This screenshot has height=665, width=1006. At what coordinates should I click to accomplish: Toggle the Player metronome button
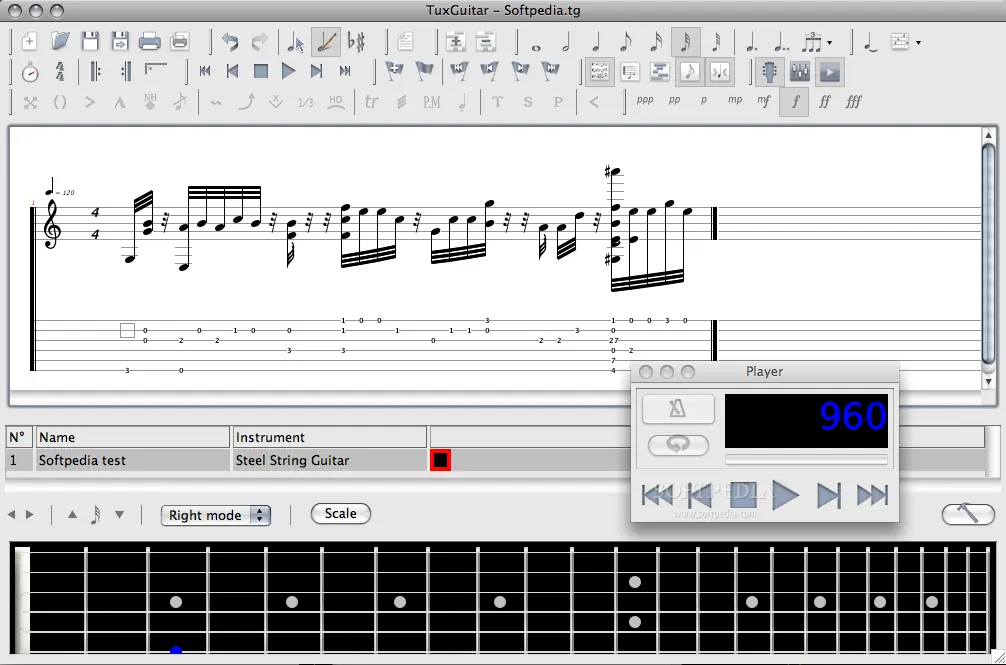(x=678, y=408)
